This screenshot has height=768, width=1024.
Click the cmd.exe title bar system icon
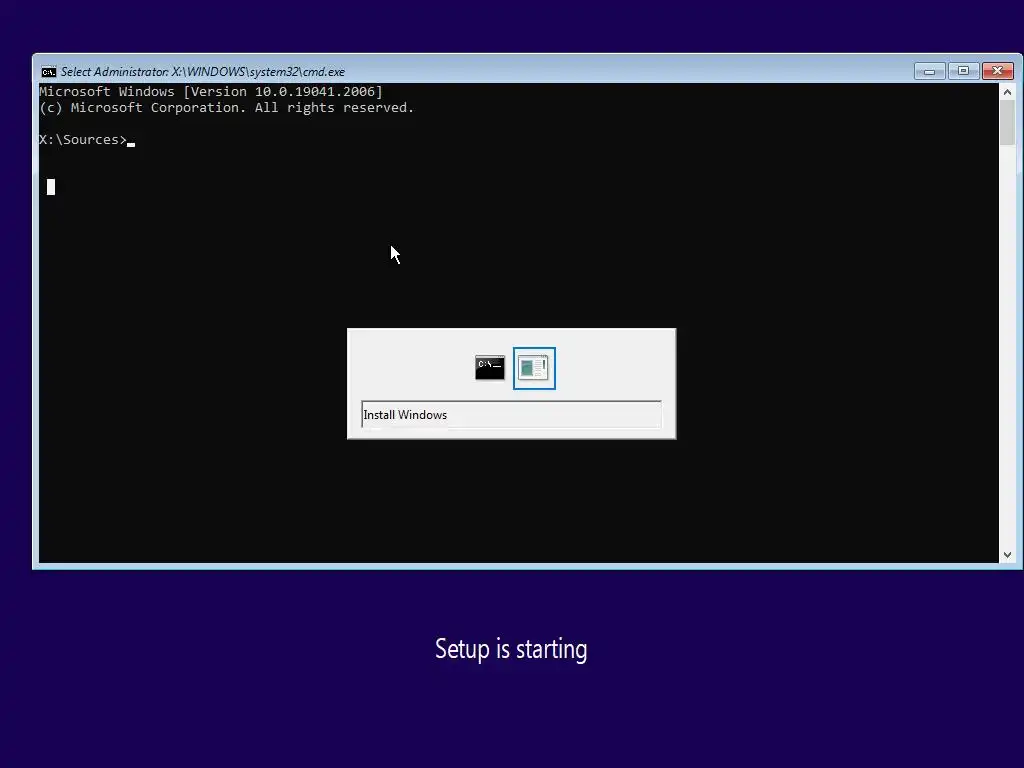tap(49, 71)
